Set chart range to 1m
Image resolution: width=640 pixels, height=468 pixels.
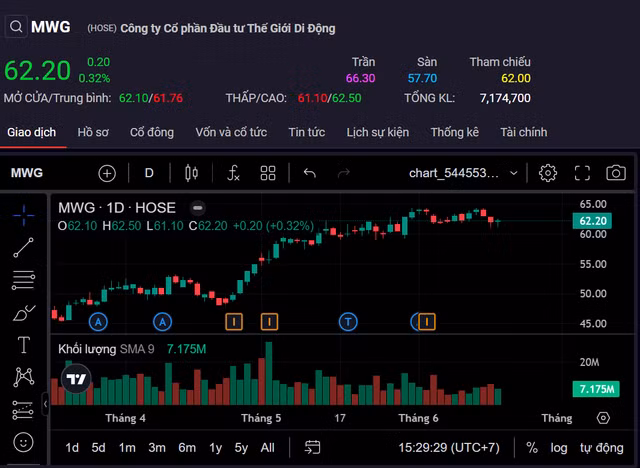point(127,448)
